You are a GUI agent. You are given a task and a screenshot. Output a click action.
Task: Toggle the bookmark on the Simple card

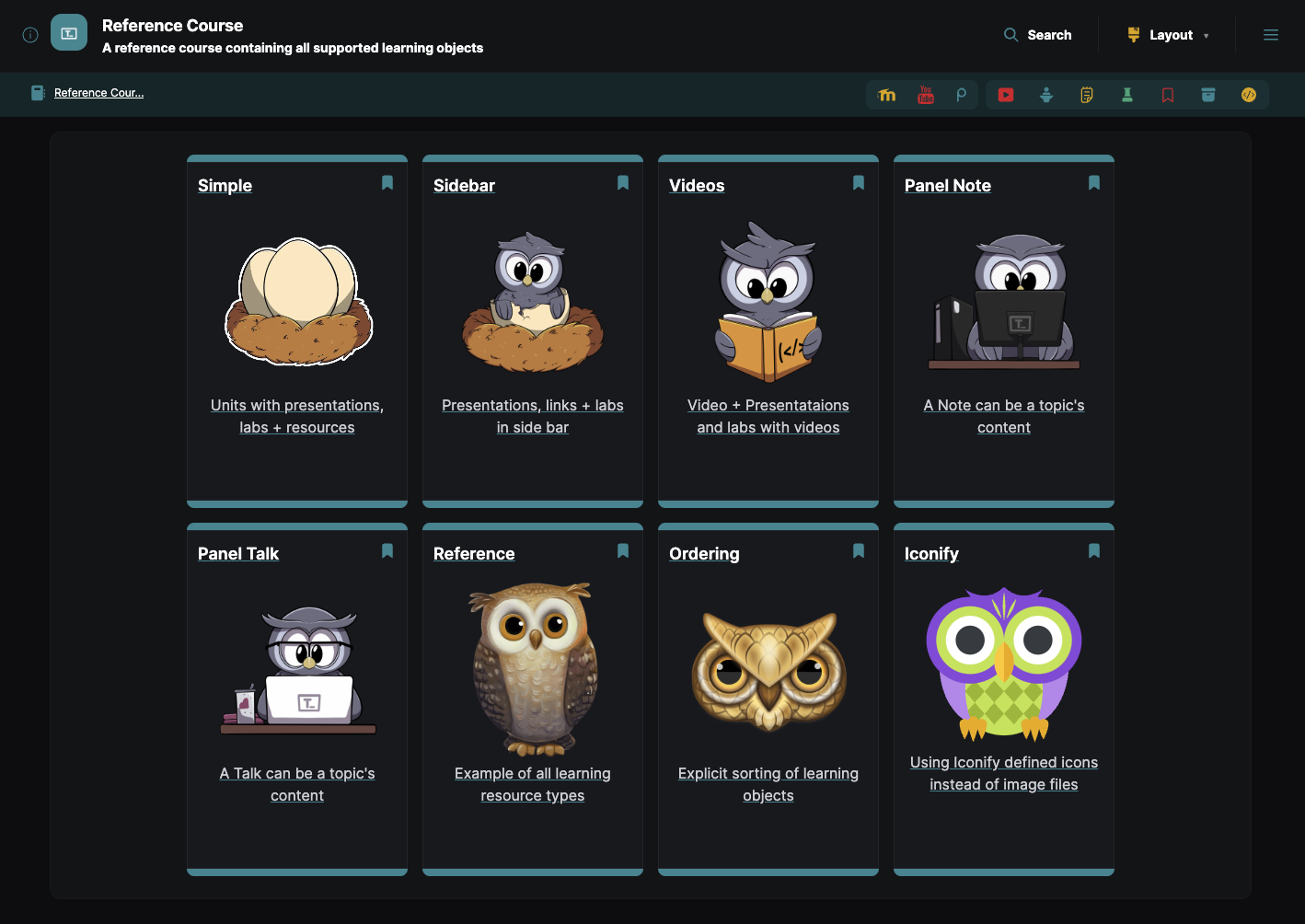387,182
